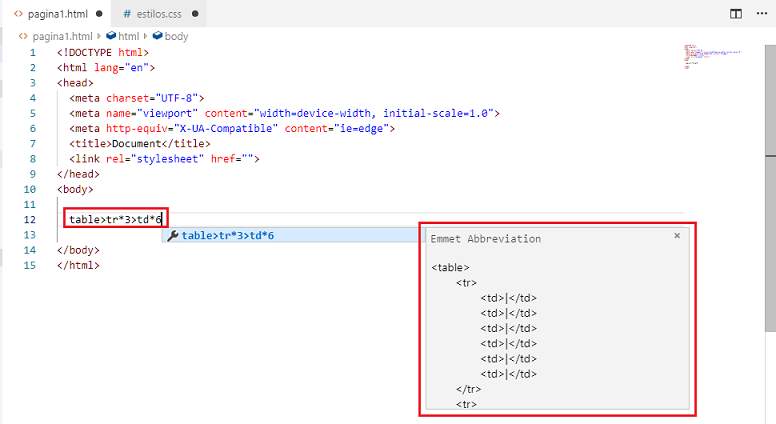Click the code minimap

[713, 57]
